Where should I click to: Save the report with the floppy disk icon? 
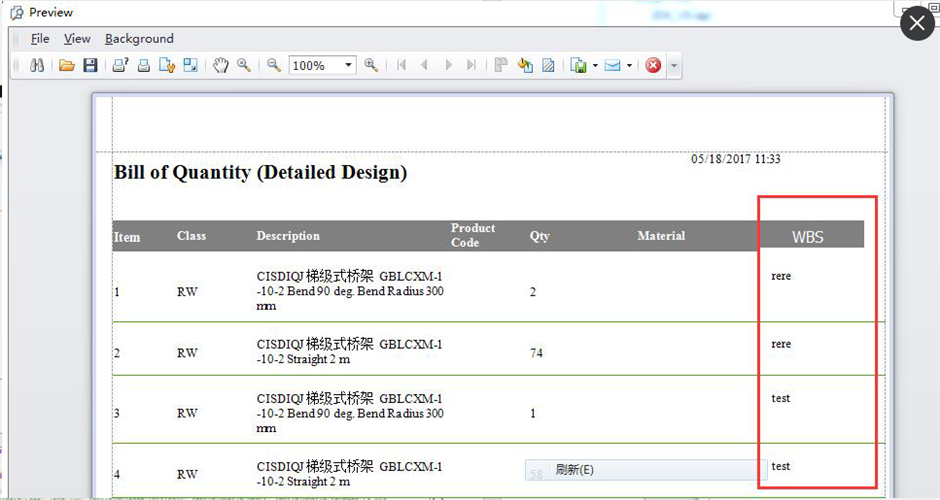pyautogui.click(x=90, y=65)
